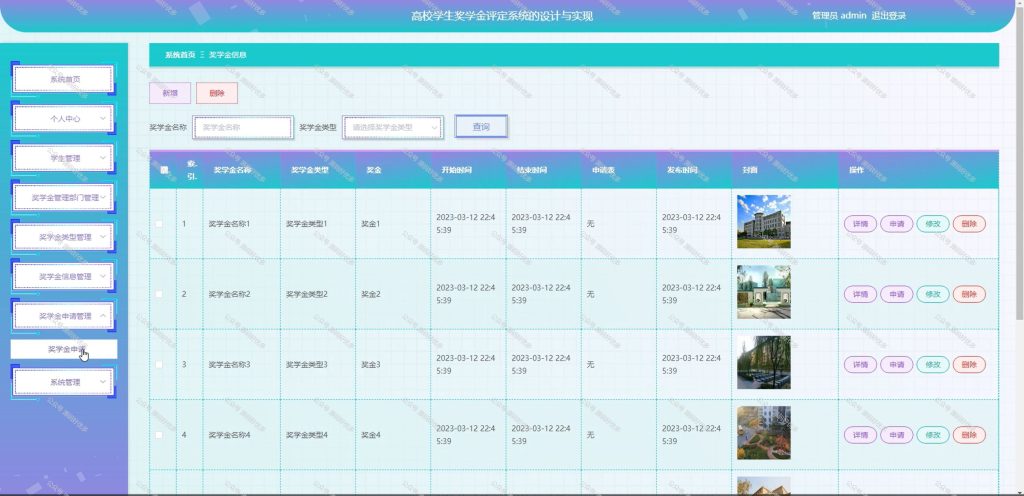Click the 删除 button above the table
Viewport: 1024px width, 496px height.
pyautogui.click(x=217, y=93)
